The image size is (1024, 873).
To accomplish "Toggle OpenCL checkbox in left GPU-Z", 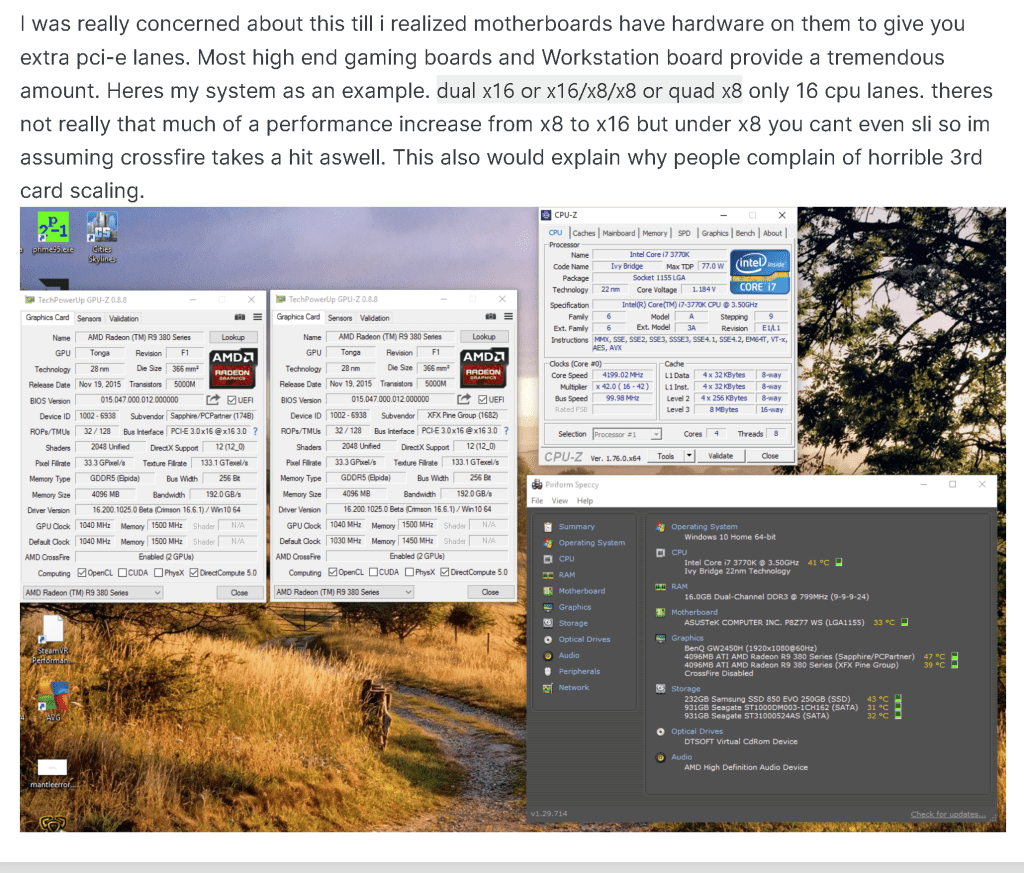I will coord(82,573).
